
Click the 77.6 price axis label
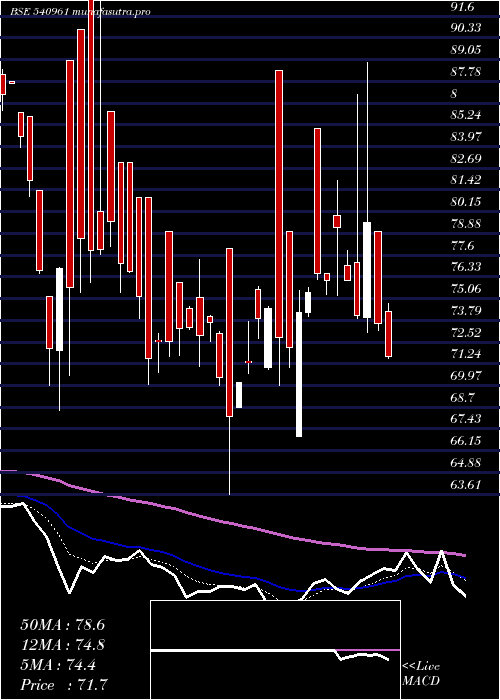463,246
